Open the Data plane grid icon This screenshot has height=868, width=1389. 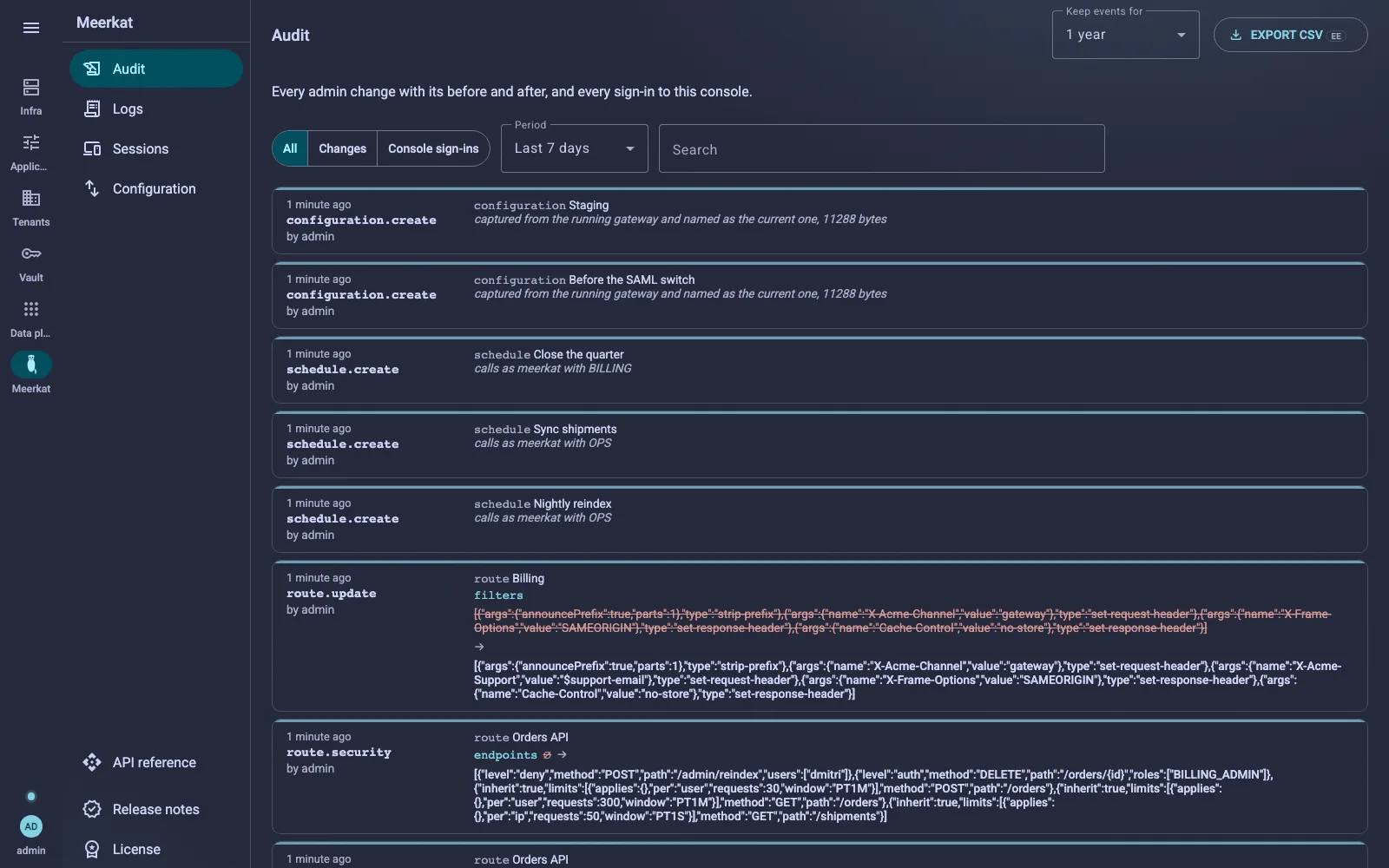[x=31, y=309]
